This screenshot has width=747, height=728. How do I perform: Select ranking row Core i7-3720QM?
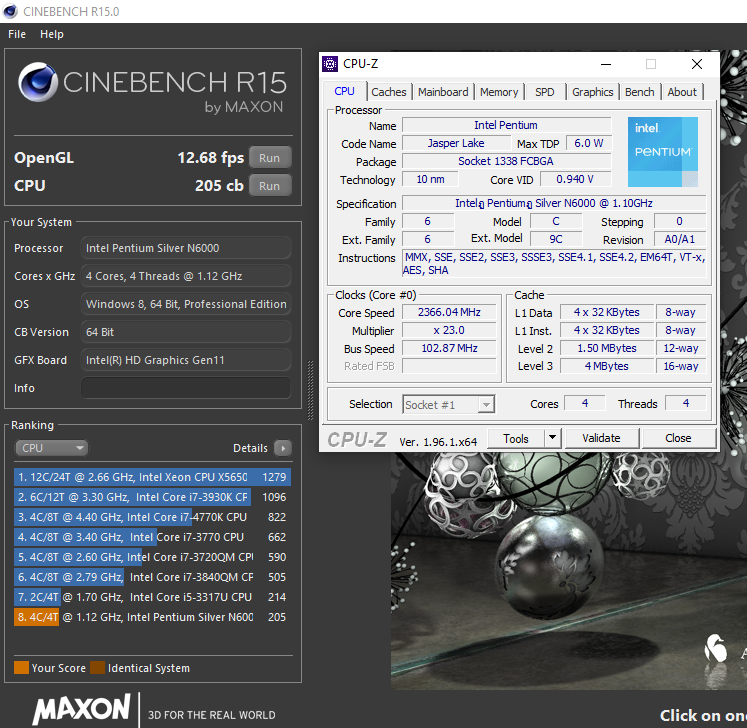coord(152,557)
